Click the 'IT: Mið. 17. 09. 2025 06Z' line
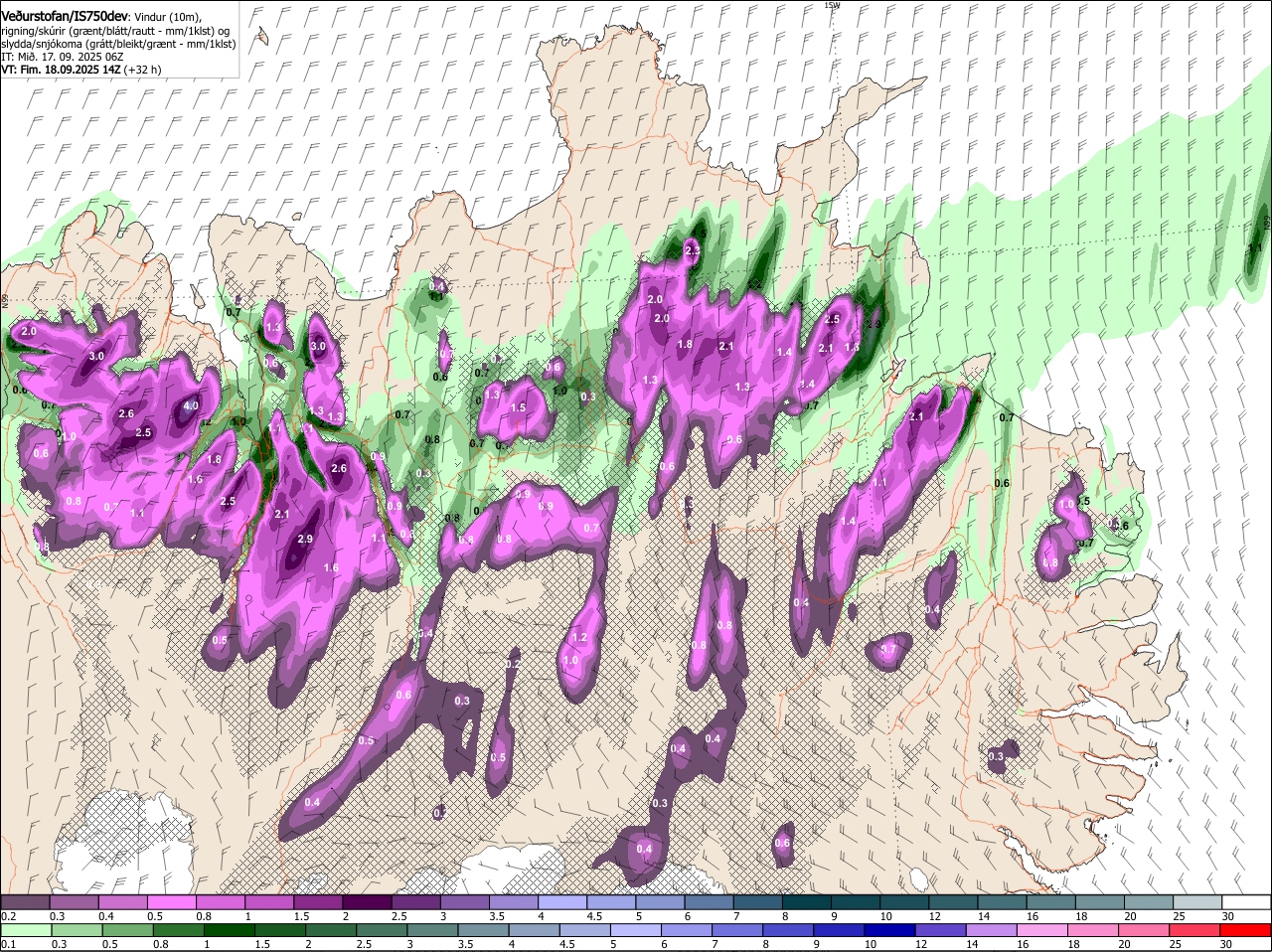Image resolution: width=1272 pixels, height=952 pixels. pos(62,57)
